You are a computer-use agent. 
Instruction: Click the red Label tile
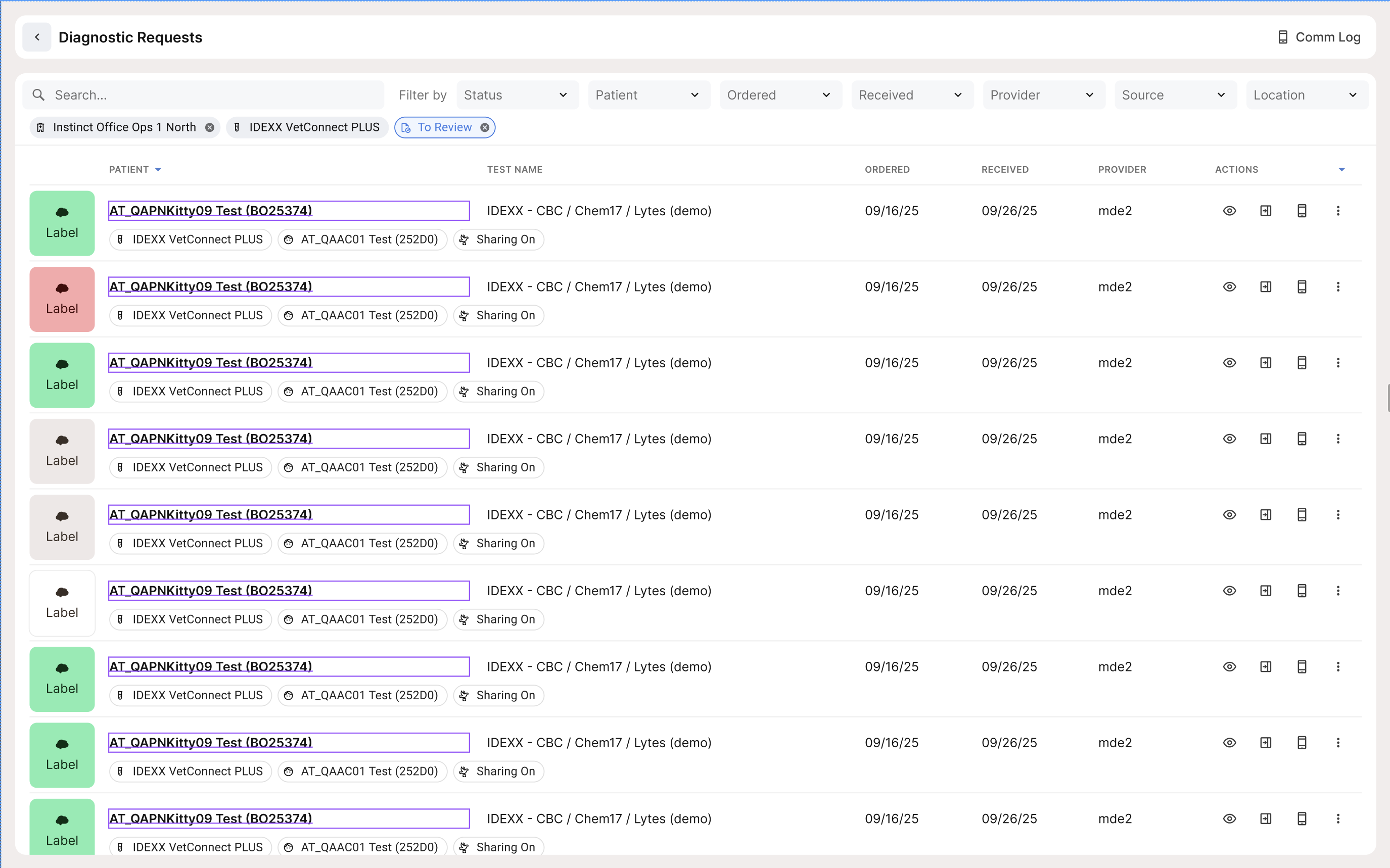[62, 299]
